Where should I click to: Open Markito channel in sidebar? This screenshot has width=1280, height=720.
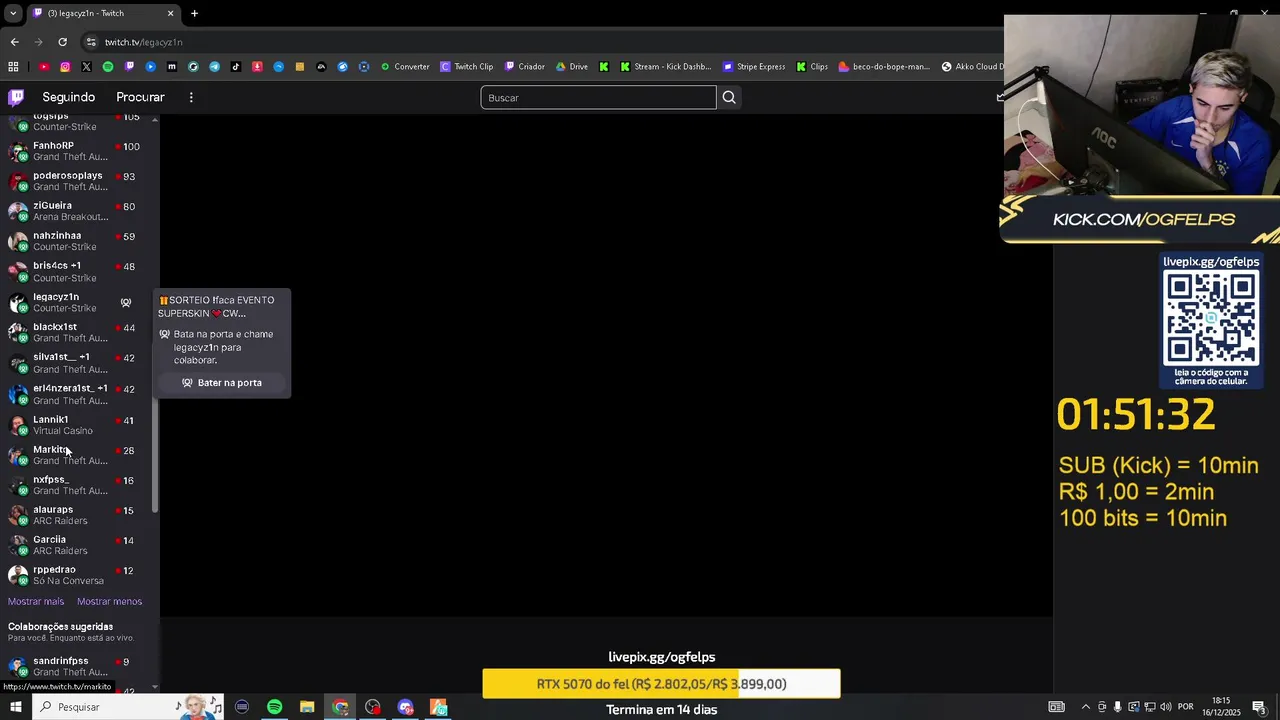[x=78, y=455]
